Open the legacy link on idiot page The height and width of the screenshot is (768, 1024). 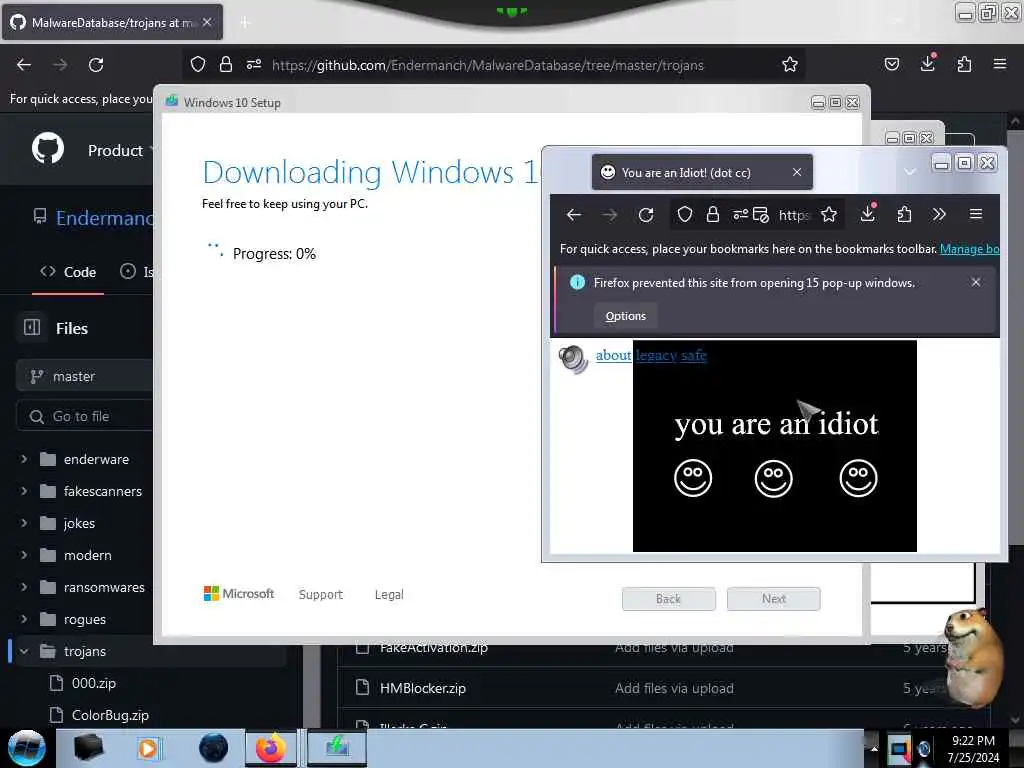coord(656,355)
